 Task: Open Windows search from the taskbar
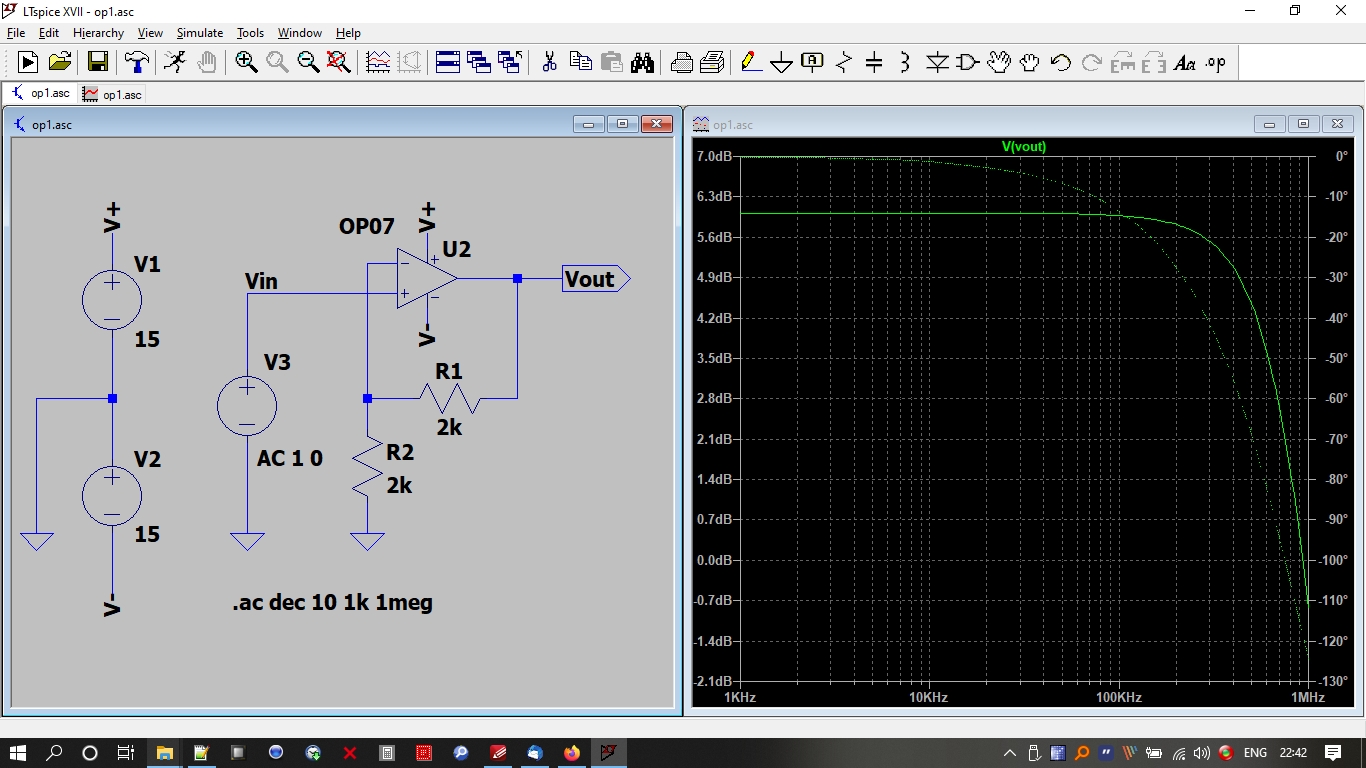tap(54, 753)
